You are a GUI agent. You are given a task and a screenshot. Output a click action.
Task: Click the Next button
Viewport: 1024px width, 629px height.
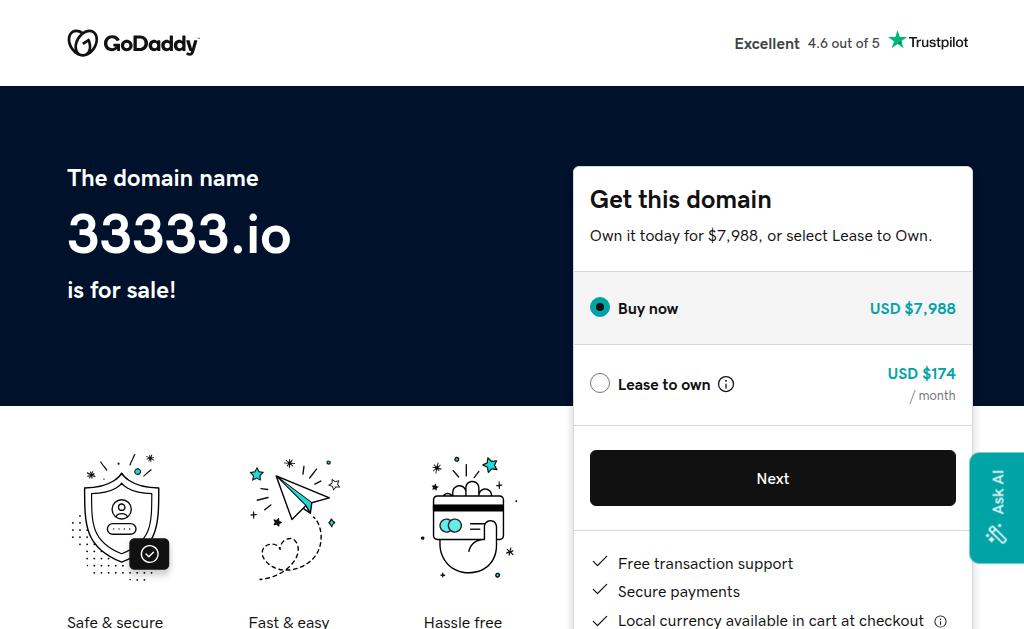tap(773, 478)
